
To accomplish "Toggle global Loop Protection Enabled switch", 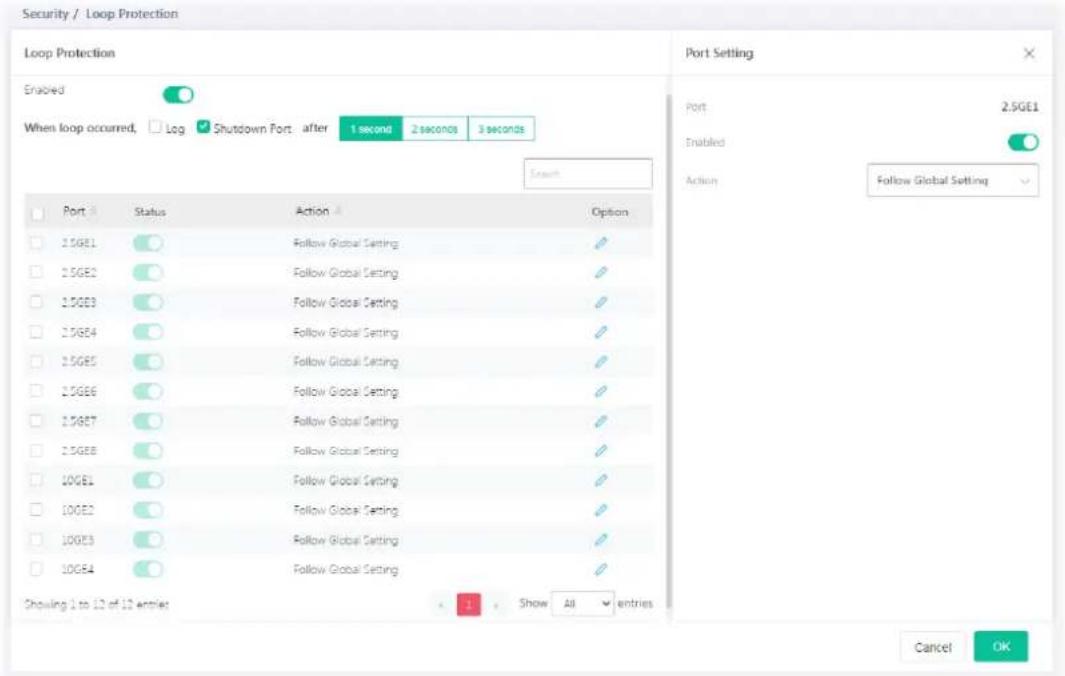I will click(178, 95).
